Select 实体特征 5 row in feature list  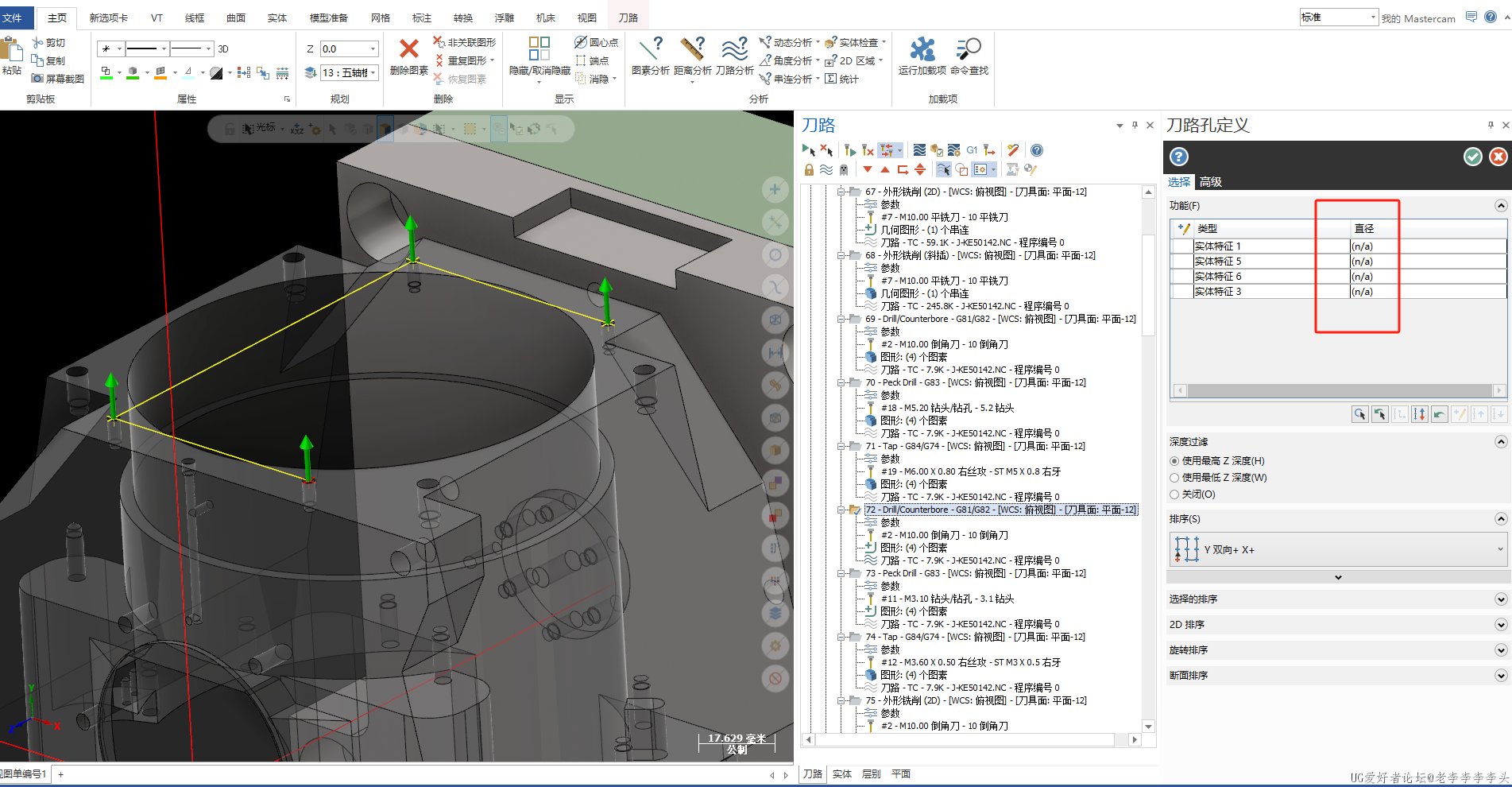click(x=1338, y=262)
